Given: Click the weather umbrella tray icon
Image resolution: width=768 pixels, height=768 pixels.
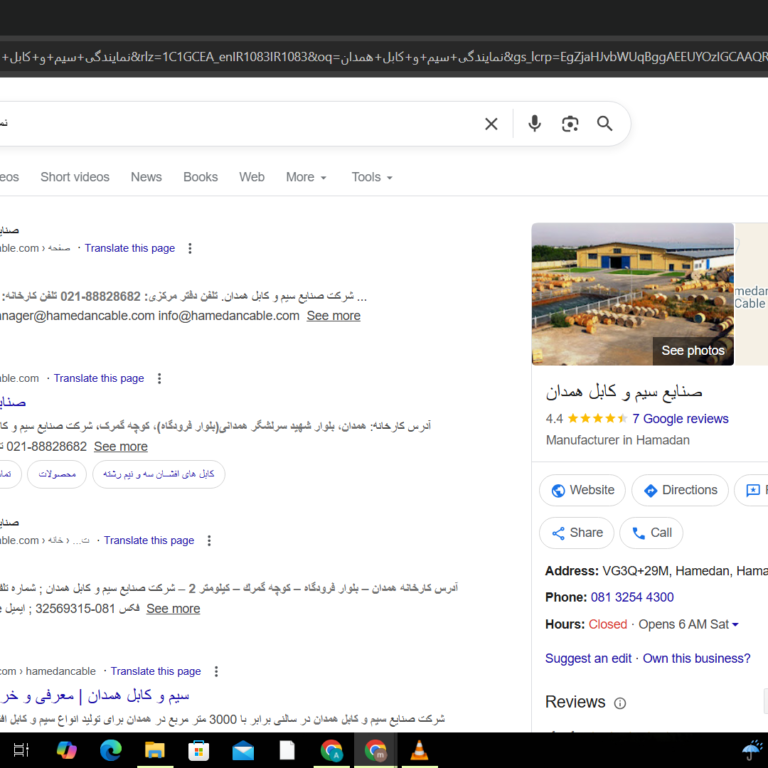Looking at the screenshot, I should pyautogui.click(x=753, y=750).
